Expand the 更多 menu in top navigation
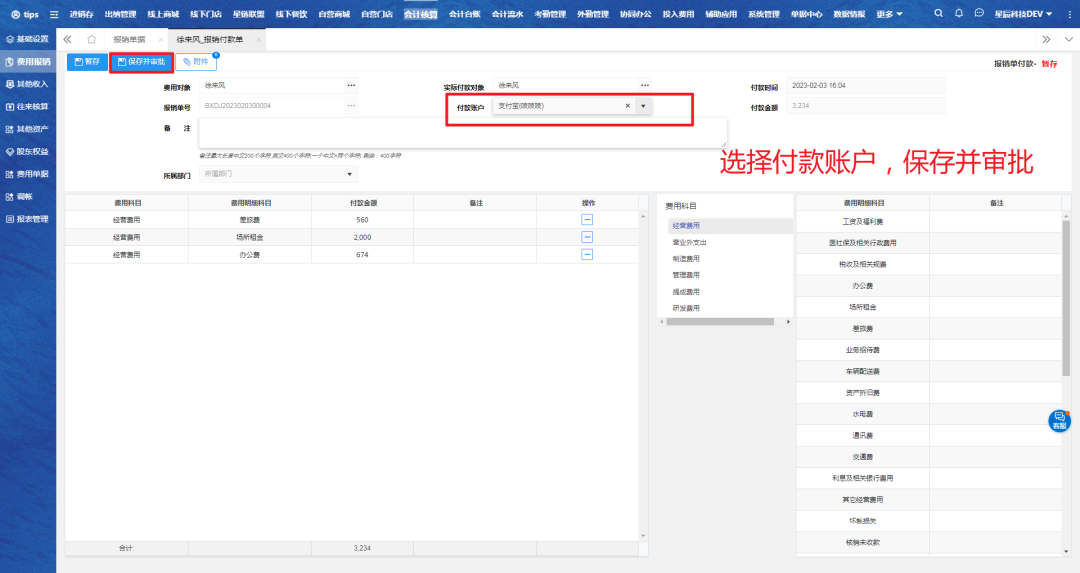The image size is (1080, 573). [x=889, y=15]
